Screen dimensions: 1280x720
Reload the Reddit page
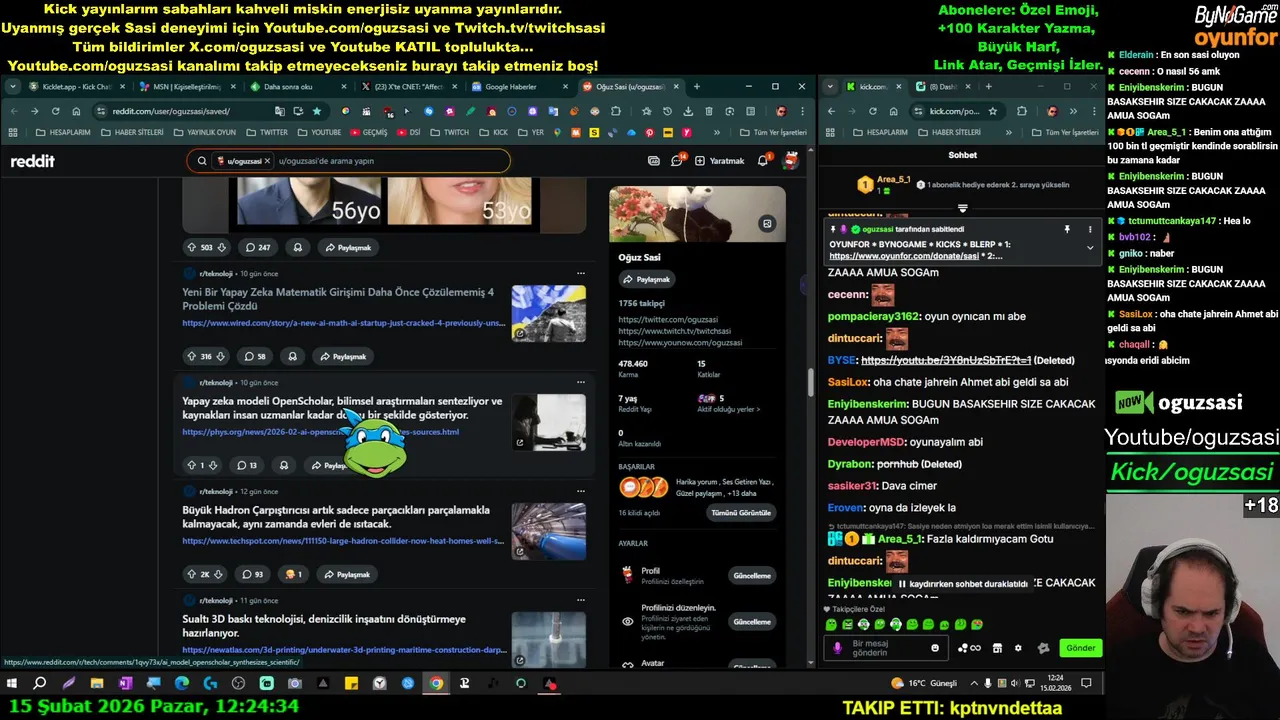54,111
